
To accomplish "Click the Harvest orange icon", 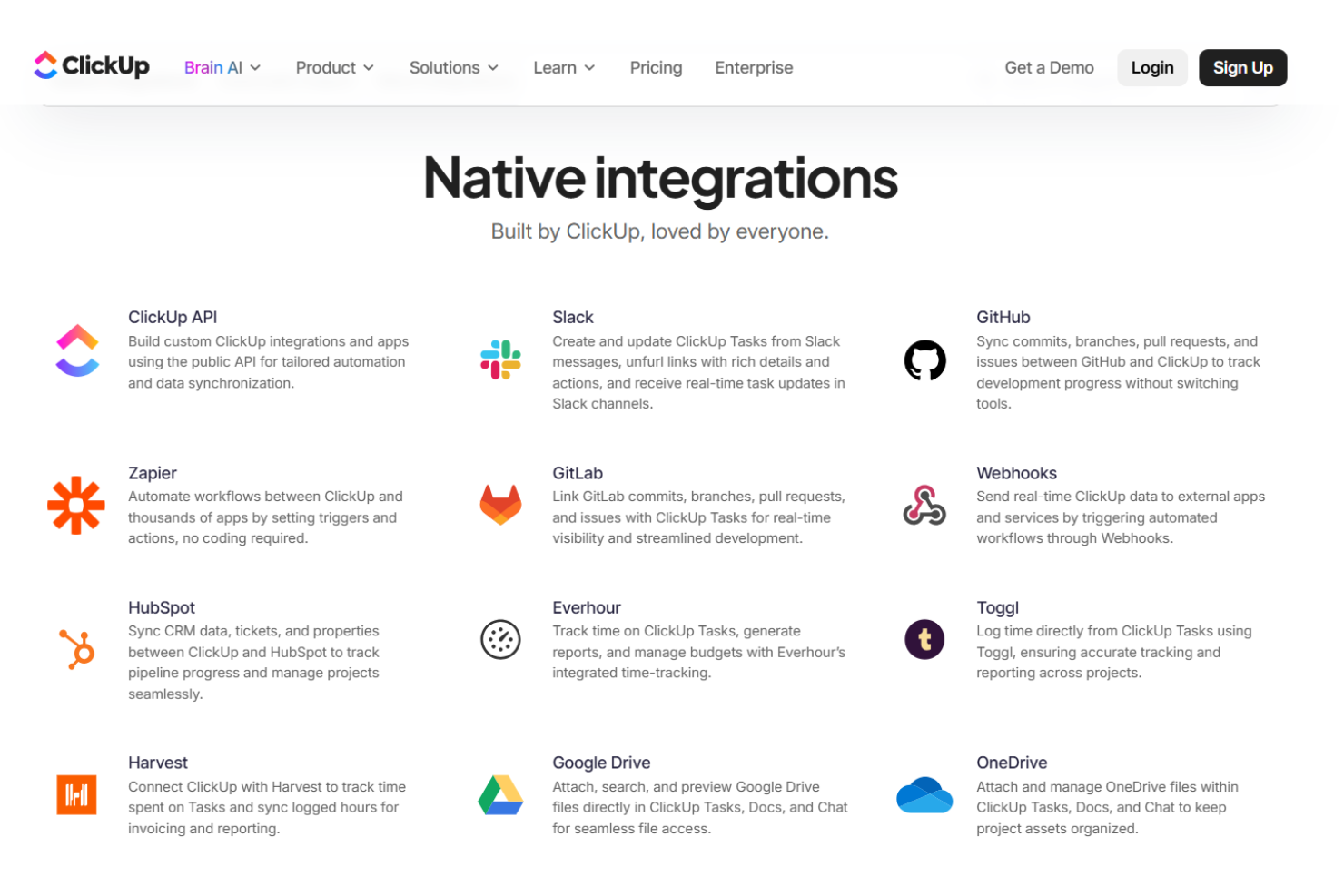I will click(76, 795).
